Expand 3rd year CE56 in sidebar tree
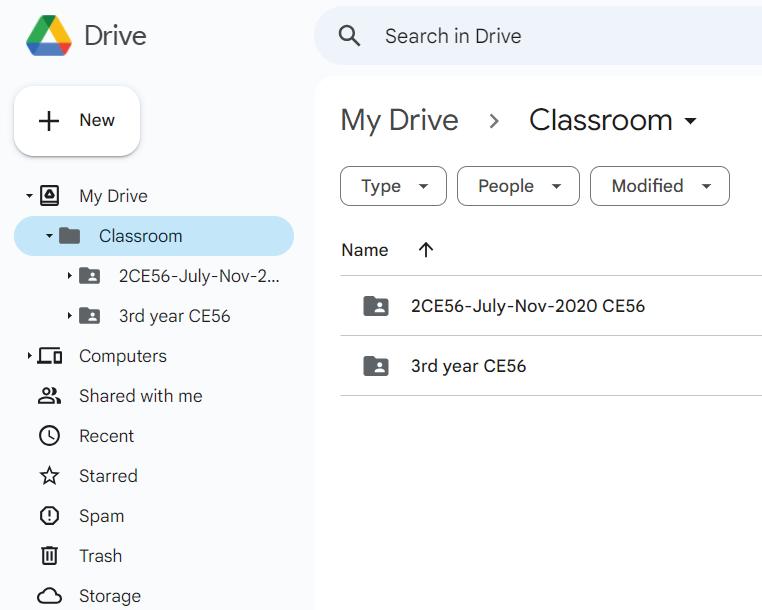The height and width of the screenshot is (610, 762). [69, 316]
